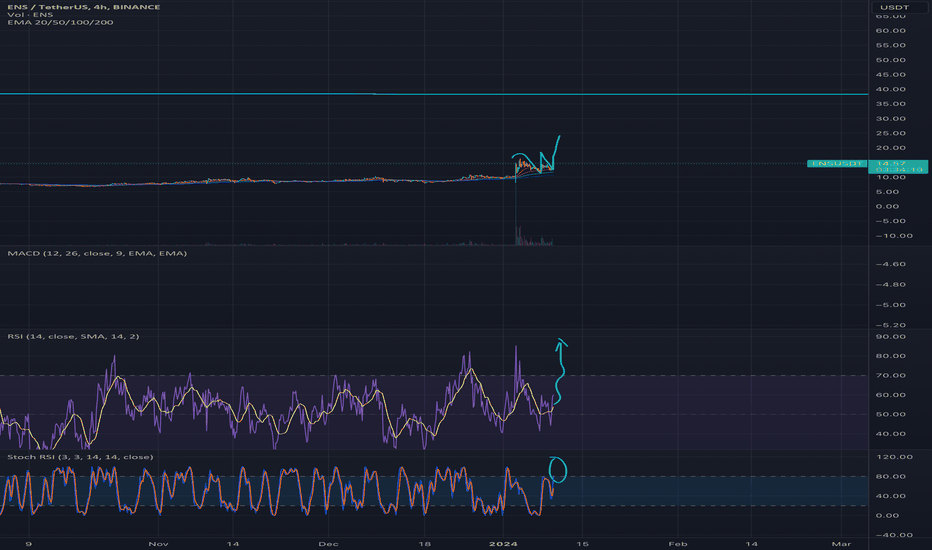This screenshot has width=932, height=550.
Task: Click the 18 date on time axis
Action: point(424,544)
